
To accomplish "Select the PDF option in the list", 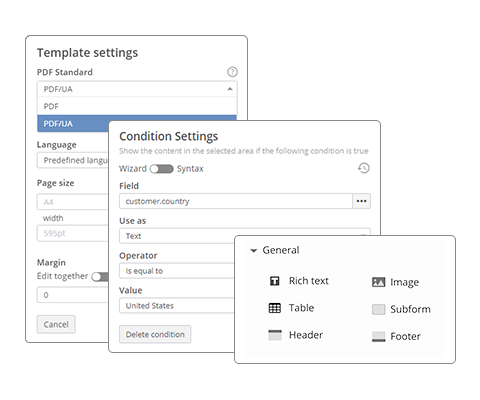I will [137, 106].
